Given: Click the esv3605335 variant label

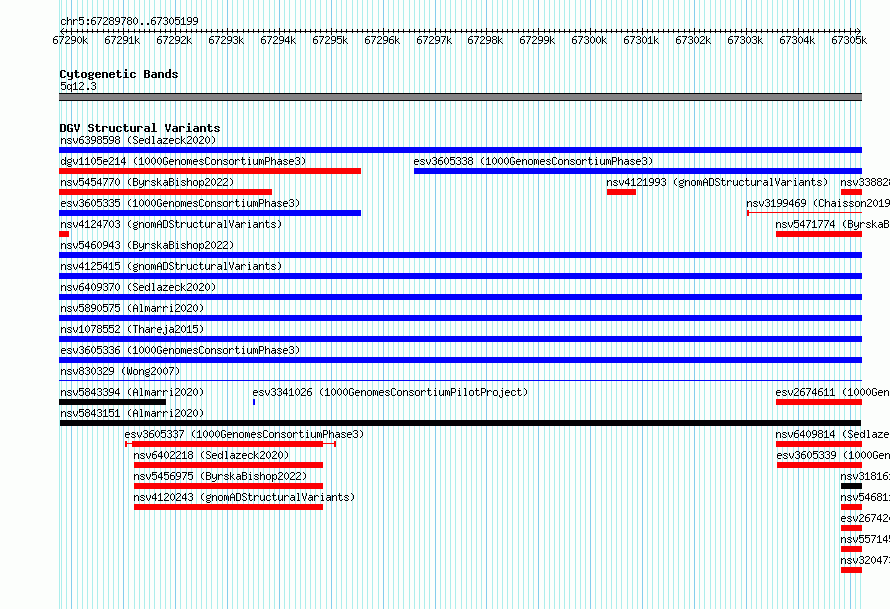Looking at the screenshot, I should point(180,203).
